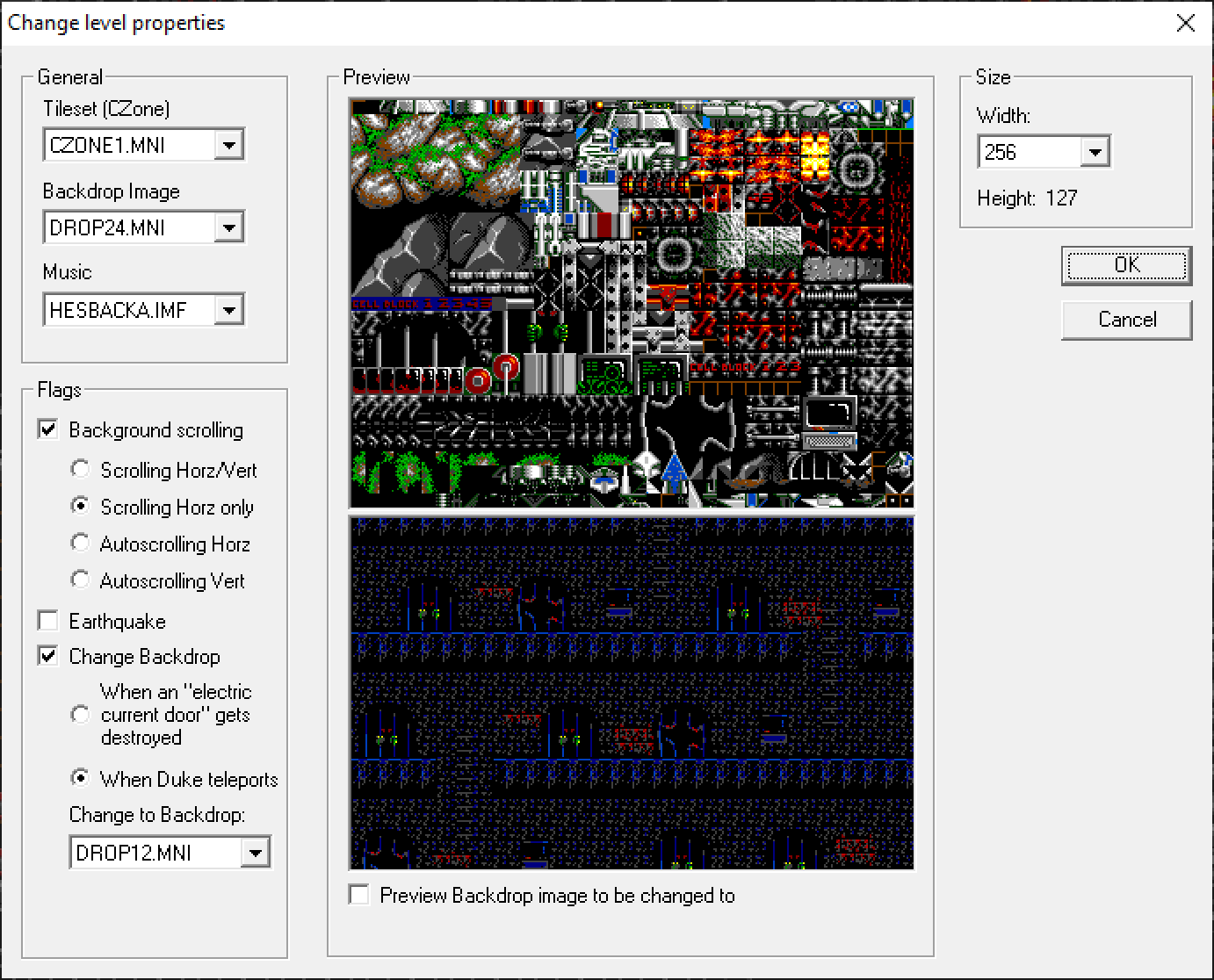Select When Duke teleports option
Image resolution: width=1214 pixels, height=980 pixels.
80,777
